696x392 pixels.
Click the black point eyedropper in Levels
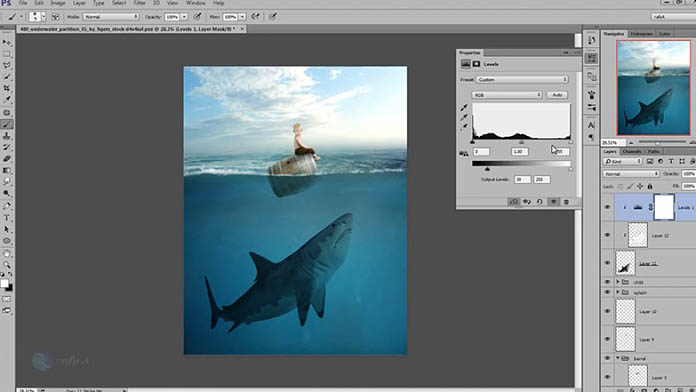pyautogui.click(x=464, y=107)
